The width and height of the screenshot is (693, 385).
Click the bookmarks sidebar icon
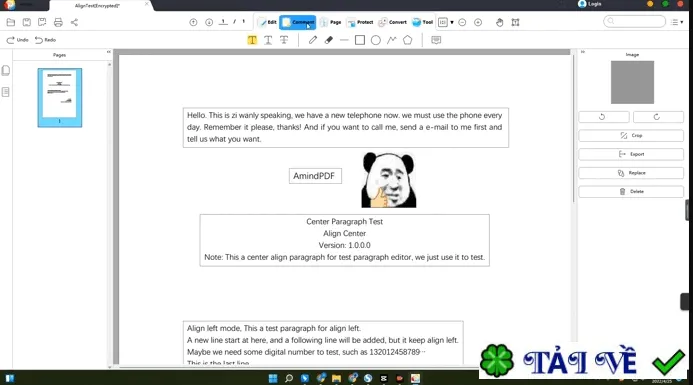6,92
